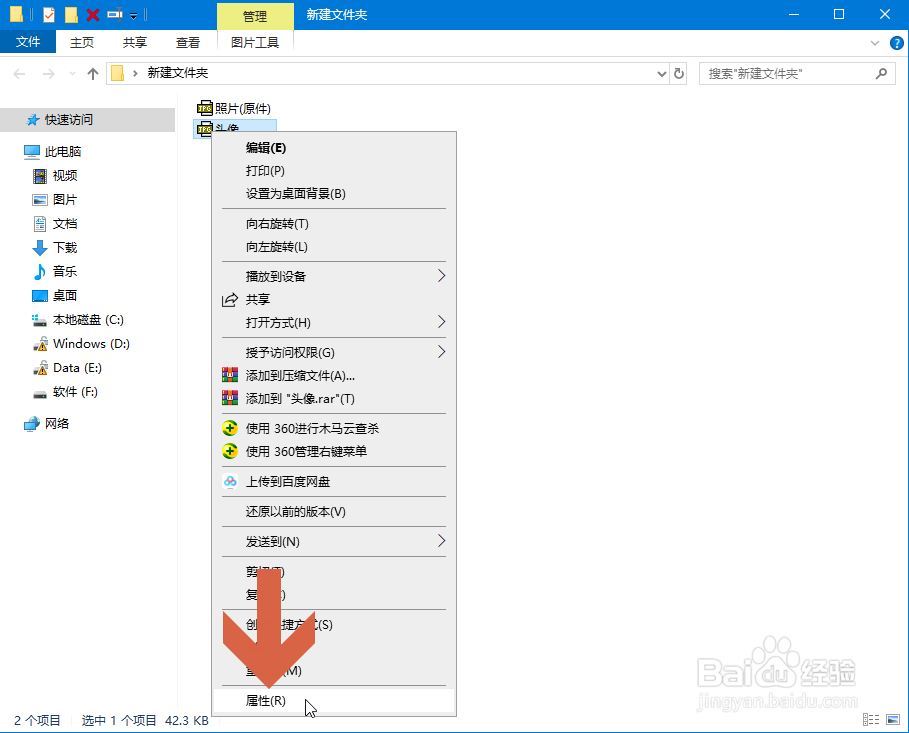
Task: Open the Customize Quick Access Toolbar dropdown
Action: point(133,16)
